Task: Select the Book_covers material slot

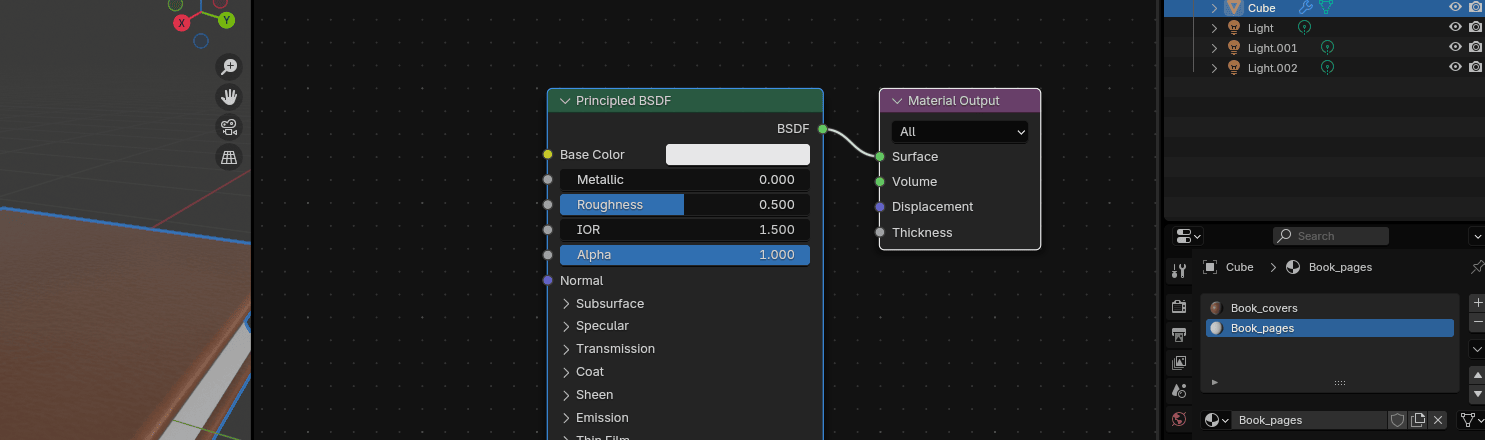Action: 1264,308
